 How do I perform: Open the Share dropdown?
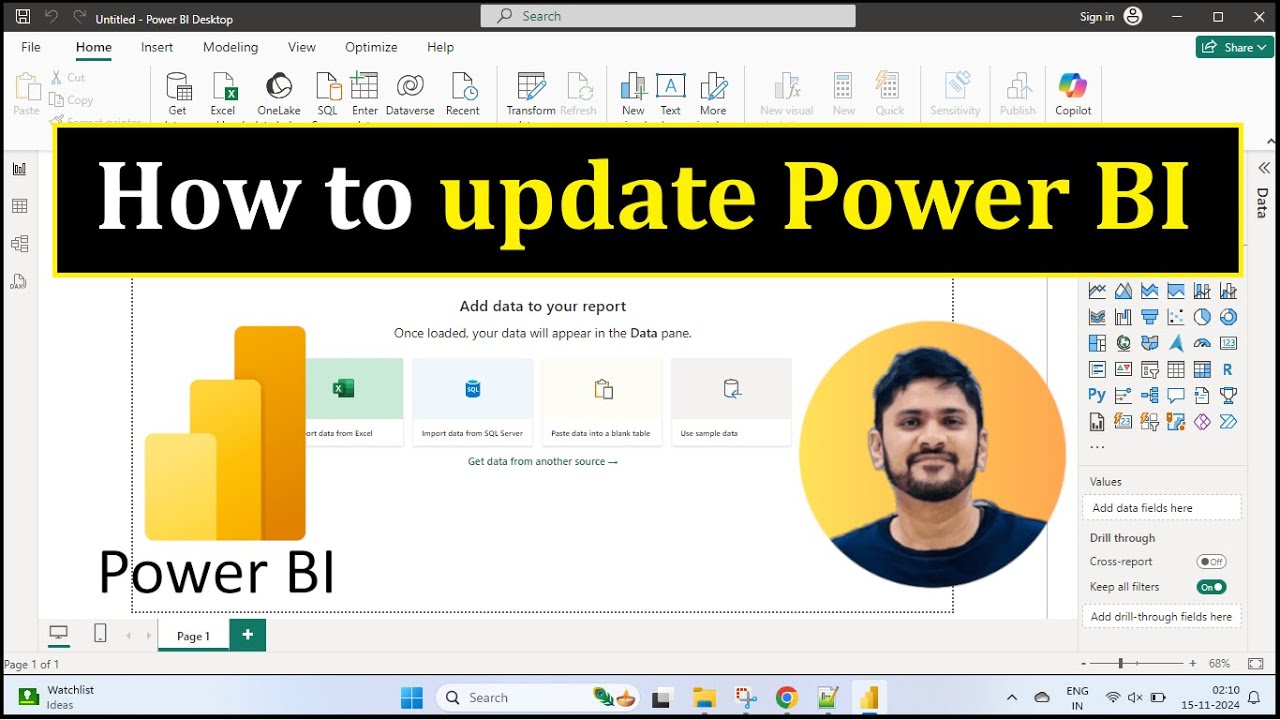(x=1235, y=47)
